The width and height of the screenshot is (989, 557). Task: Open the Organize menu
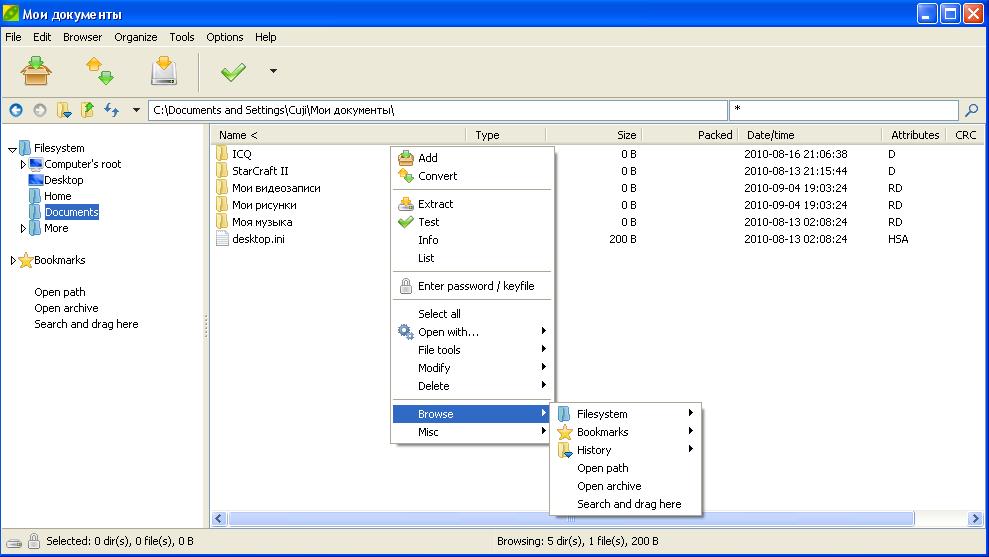tap(135, 37)
